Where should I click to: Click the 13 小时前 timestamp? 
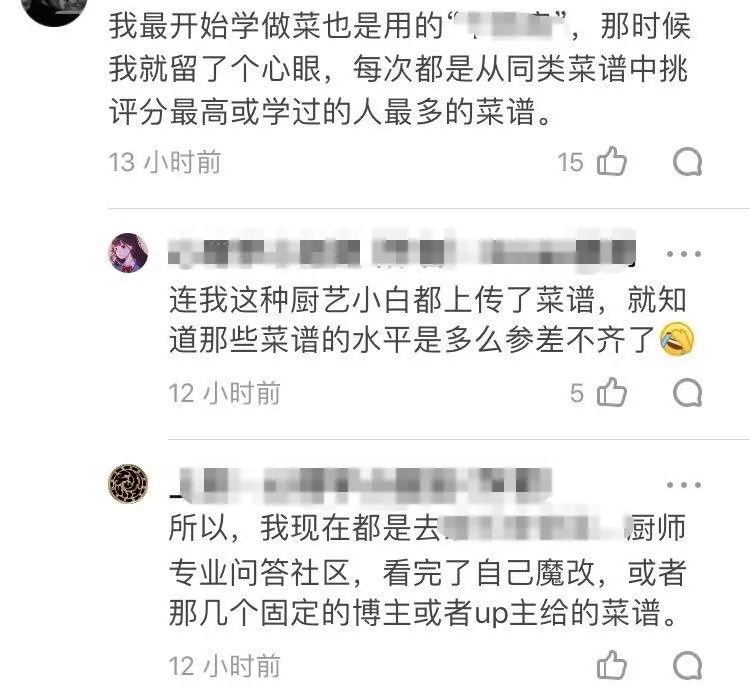pos(165,162)
